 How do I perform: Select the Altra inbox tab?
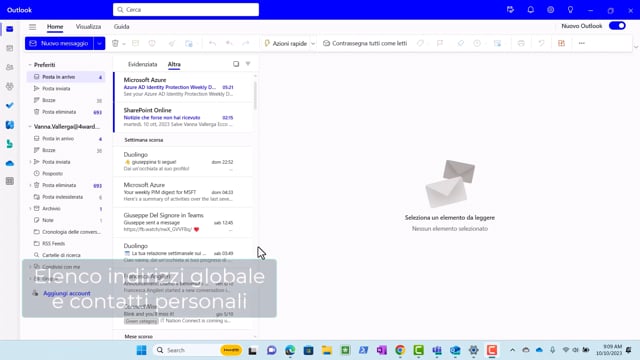click(x=174, y=64)
